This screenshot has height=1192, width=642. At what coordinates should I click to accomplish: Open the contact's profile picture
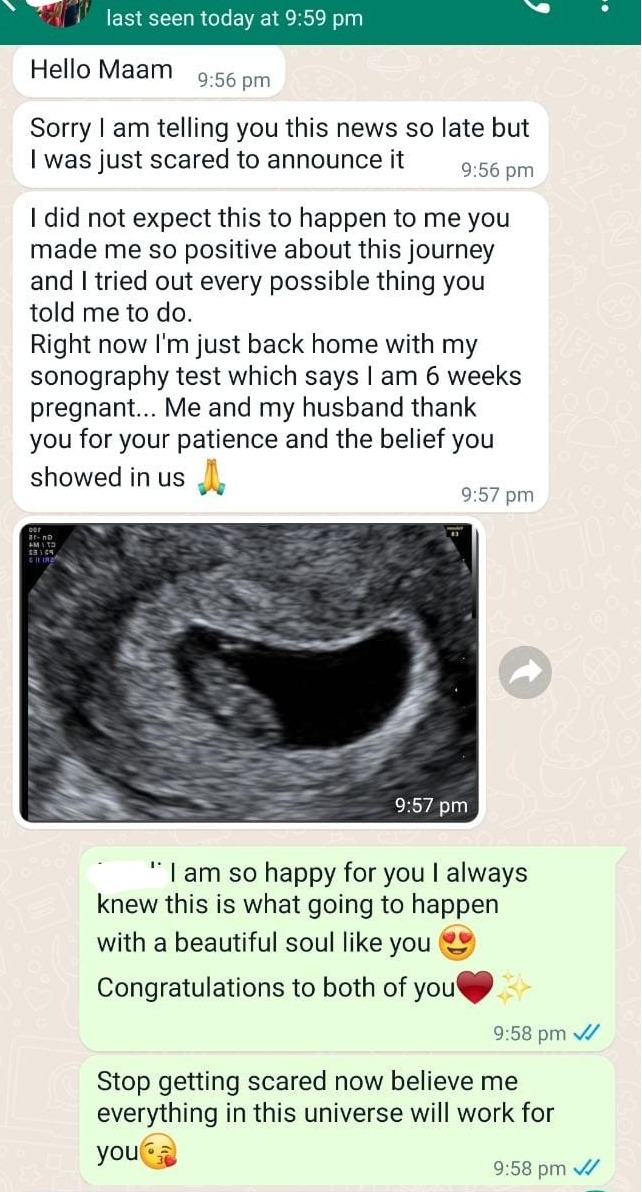pyautogui.click(x=64, y=11)
